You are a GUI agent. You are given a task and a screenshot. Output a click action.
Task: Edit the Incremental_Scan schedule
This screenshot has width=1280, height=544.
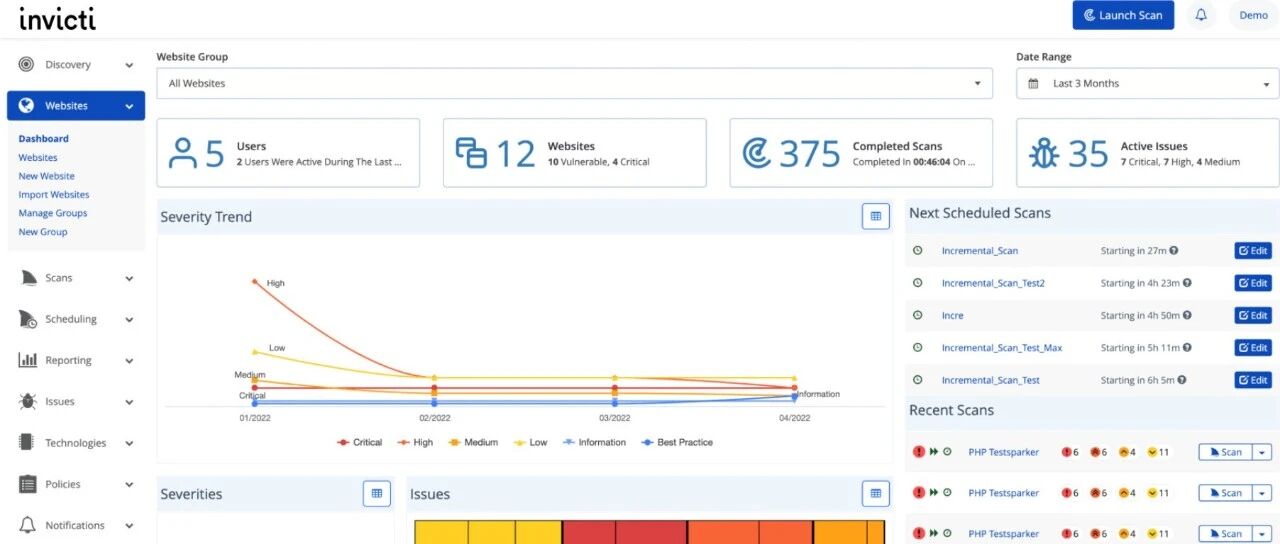point(1253,251)
